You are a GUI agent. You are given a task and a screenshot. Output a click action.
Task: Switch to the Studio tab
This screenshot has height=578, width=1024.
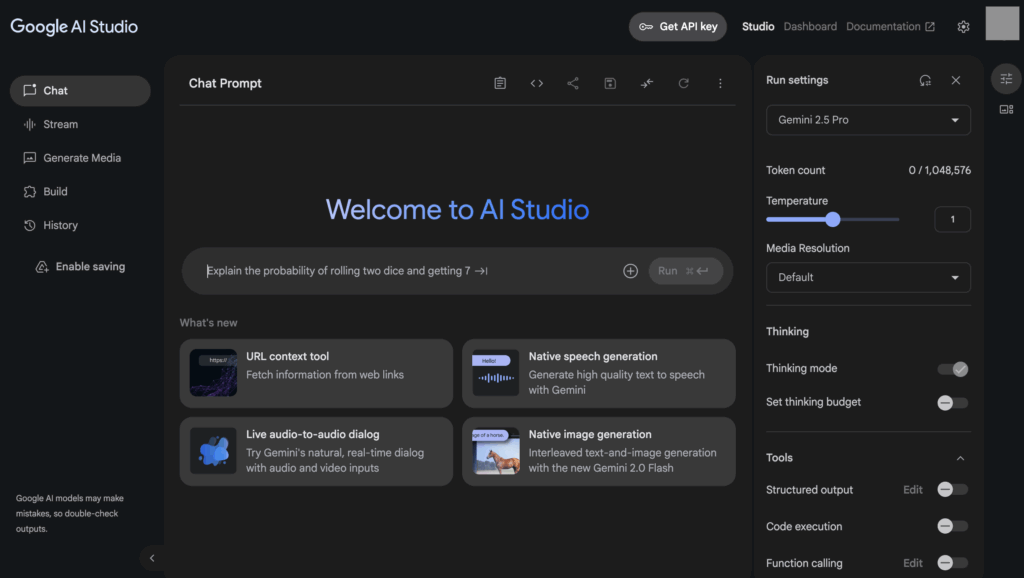point(758,27)
